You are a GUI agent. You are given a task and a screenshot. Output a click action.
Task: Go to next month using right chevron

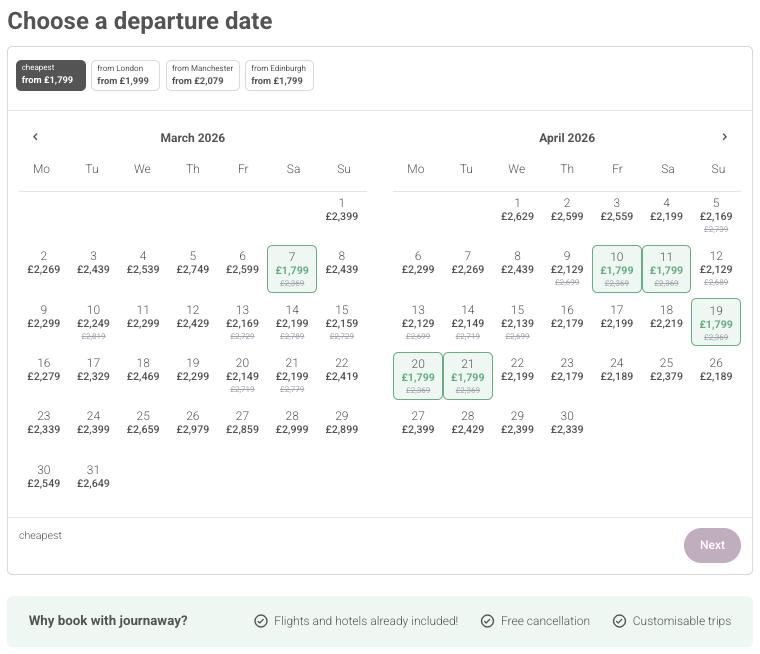(725, 137)
